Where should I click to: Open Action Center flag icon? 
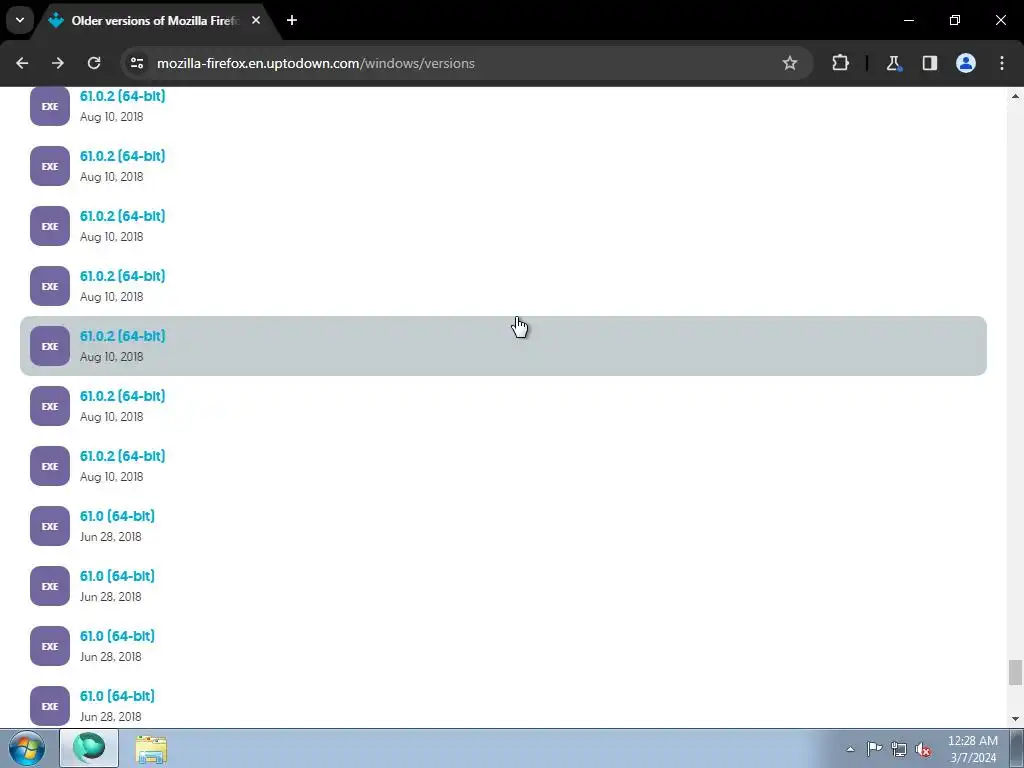pos(874,749)
